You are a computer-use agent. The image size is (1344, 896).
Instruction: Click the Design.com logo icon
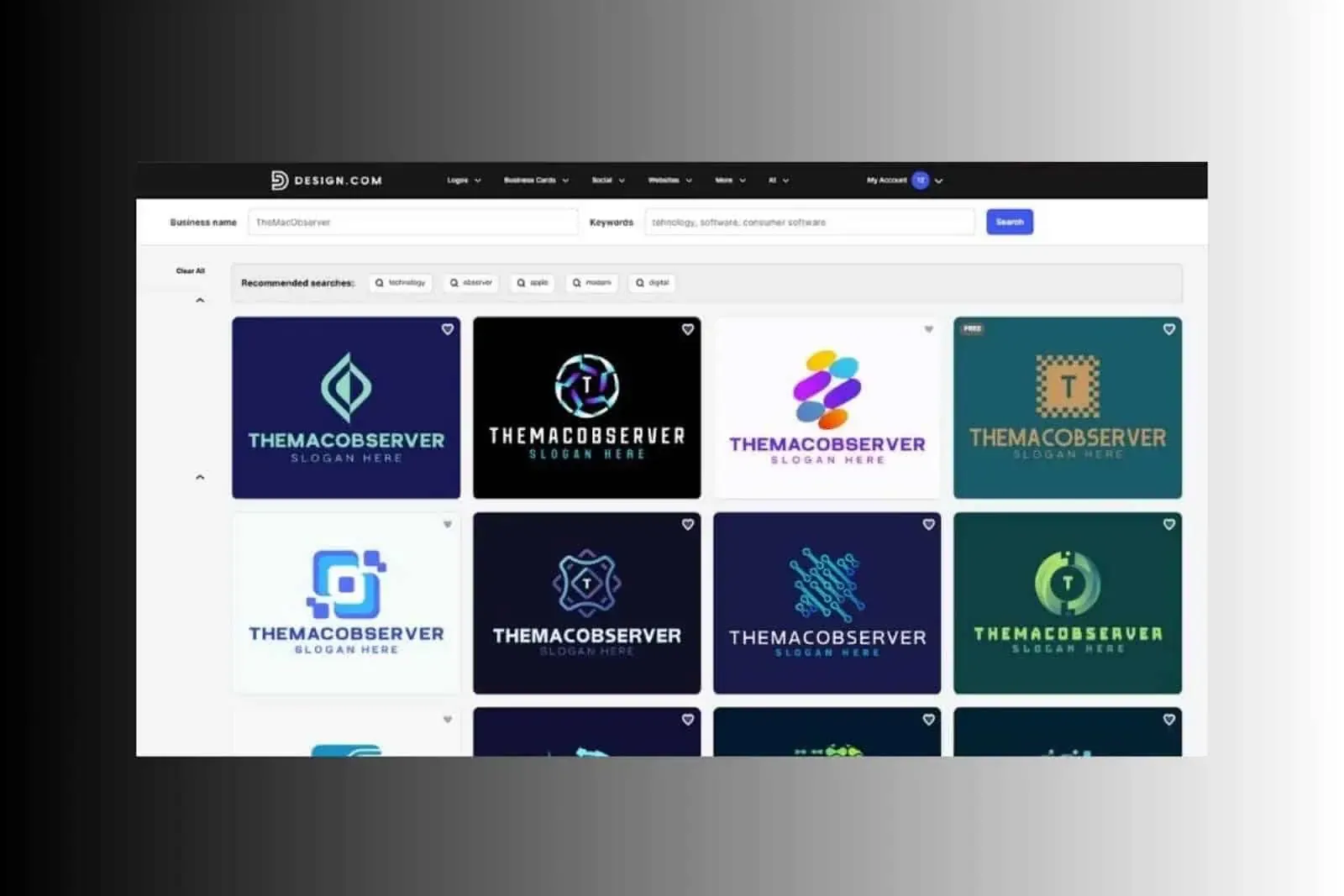pyautogui.click(x=277, y=180)
